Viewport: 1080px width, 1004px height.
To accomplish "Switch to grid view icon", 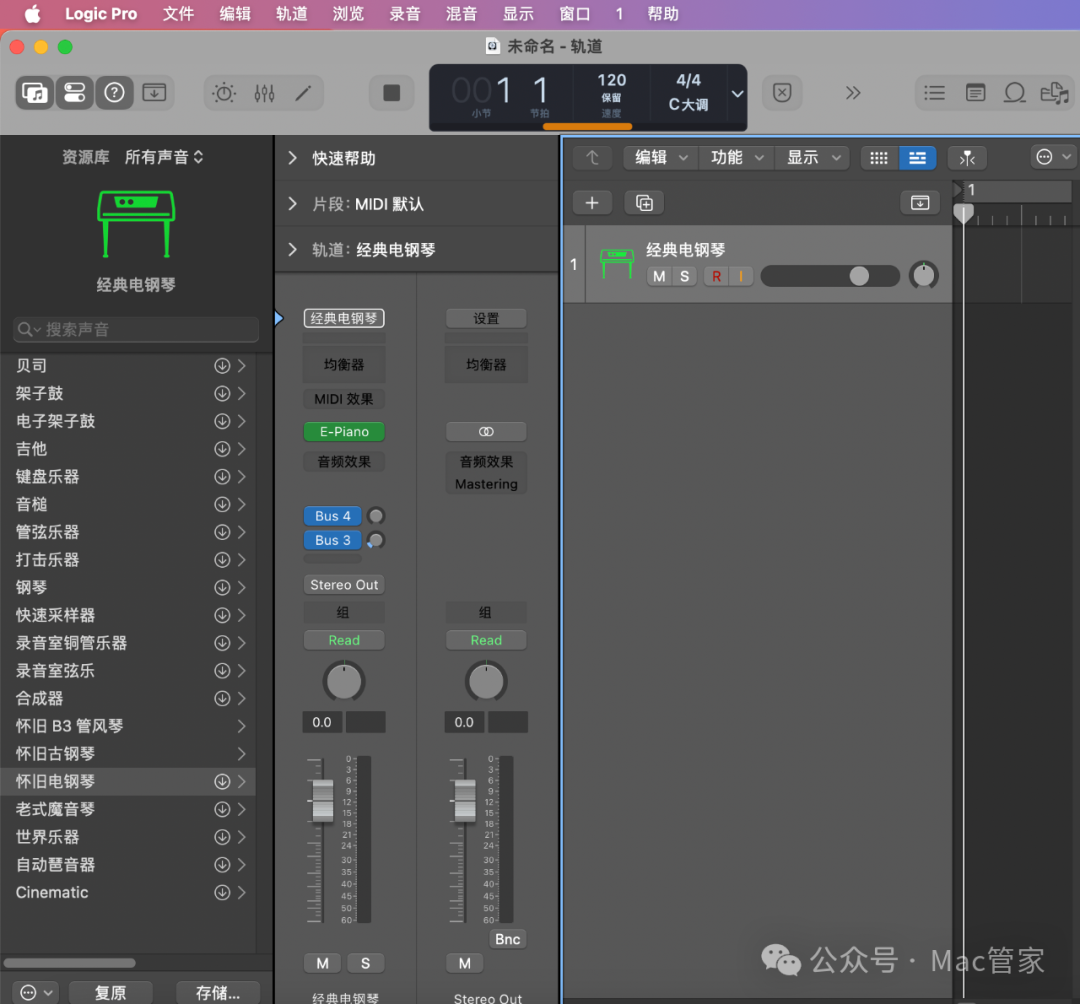I will [879, 158].
